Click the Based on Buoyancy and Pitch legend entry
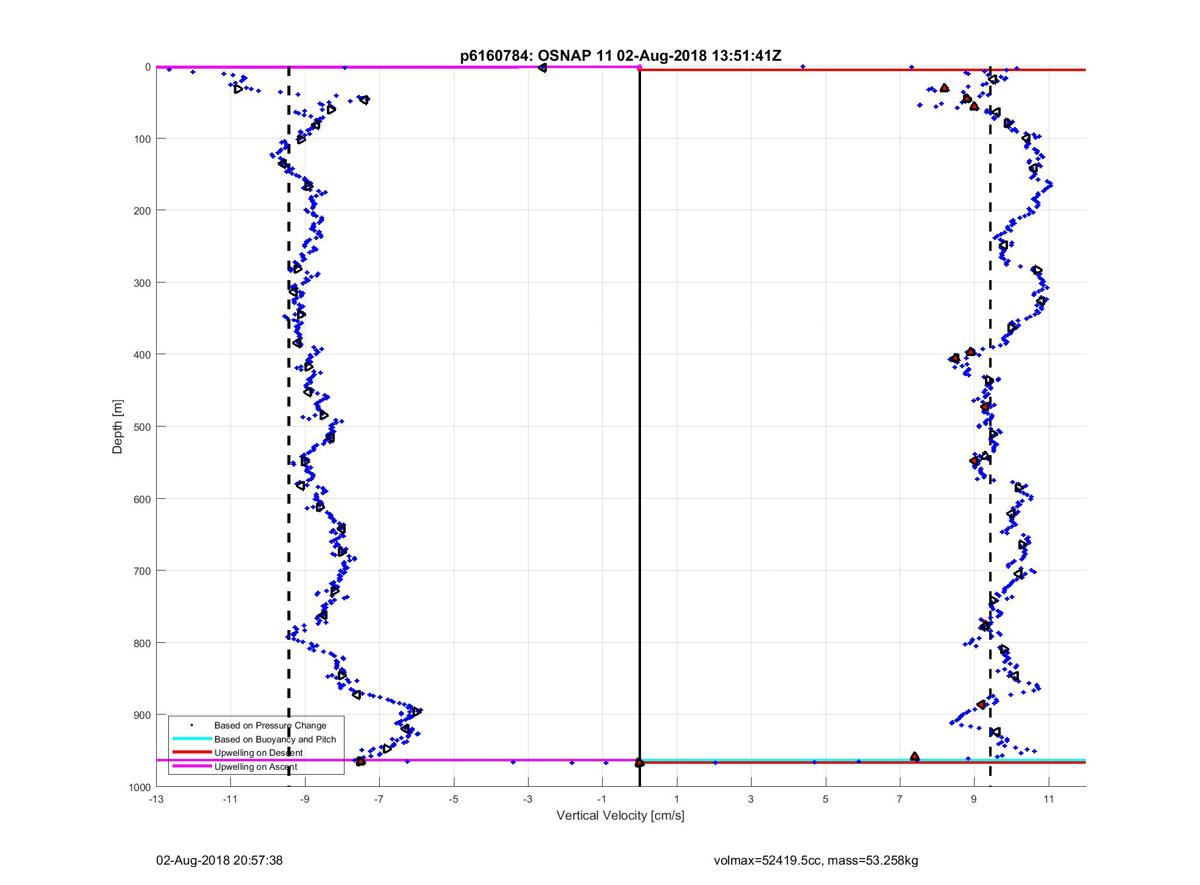This screenshot has height=885, width=1200. pos(275,739)
